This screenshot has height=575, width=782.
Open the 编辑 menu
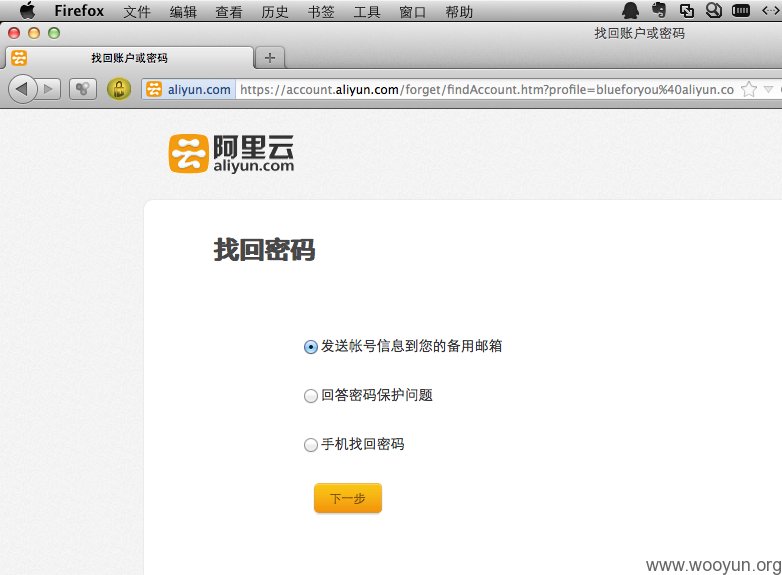tap(183, 11)
